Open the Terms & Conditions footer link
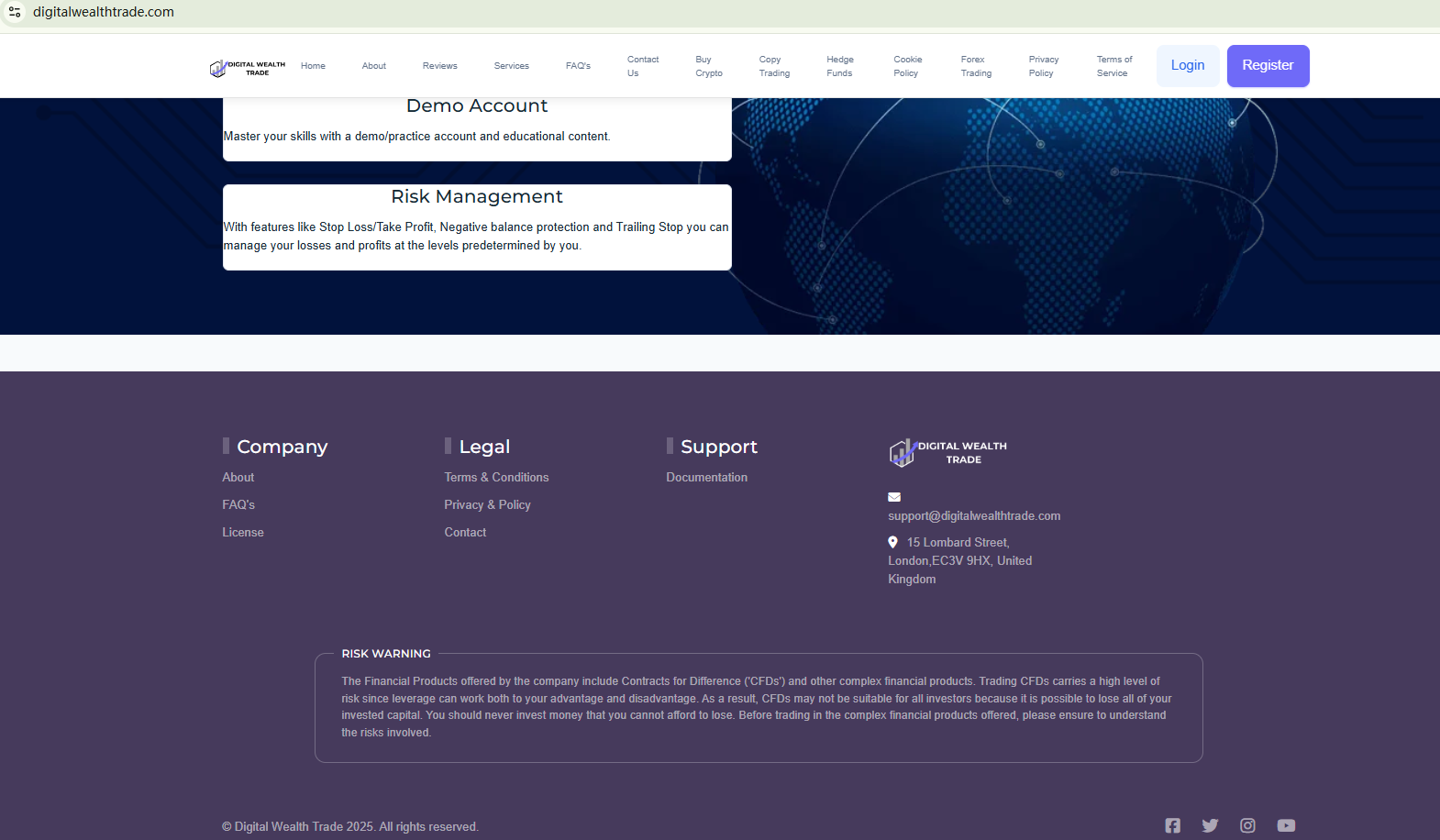Image resolution: width=1440 pixels, height=840 pixels. click(x=496, y=477)
